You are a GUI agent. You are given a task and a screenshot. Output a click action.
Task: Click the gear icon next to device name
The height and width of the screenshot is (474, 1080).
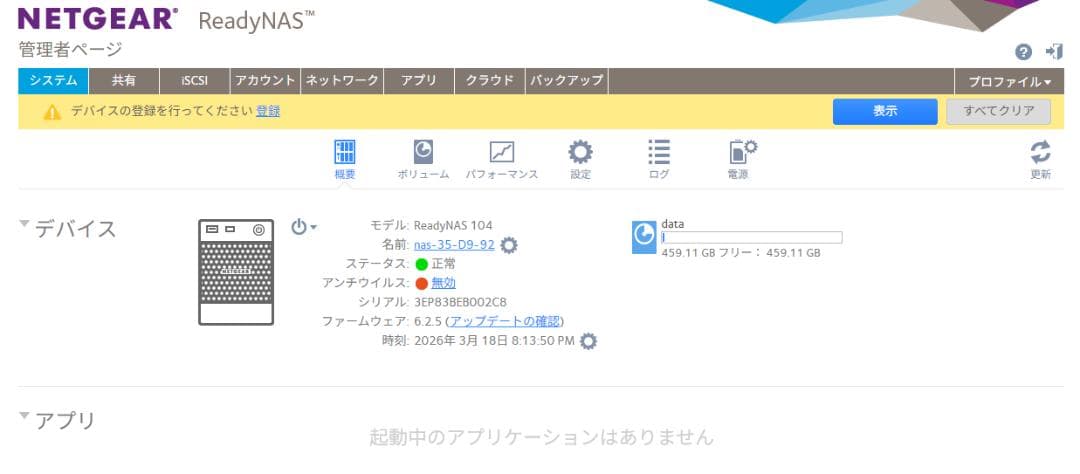click(x=509, y=245)
